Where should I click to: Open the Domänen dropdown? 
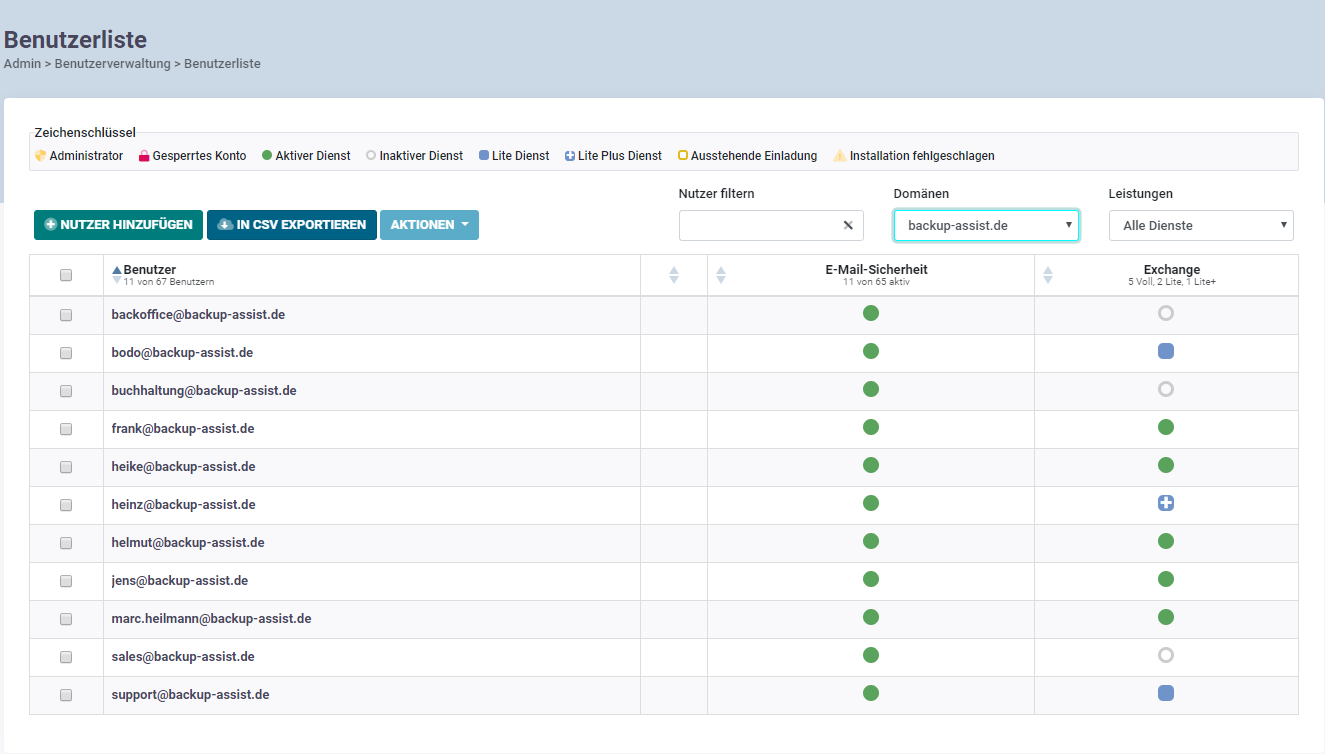coord(985,226)
